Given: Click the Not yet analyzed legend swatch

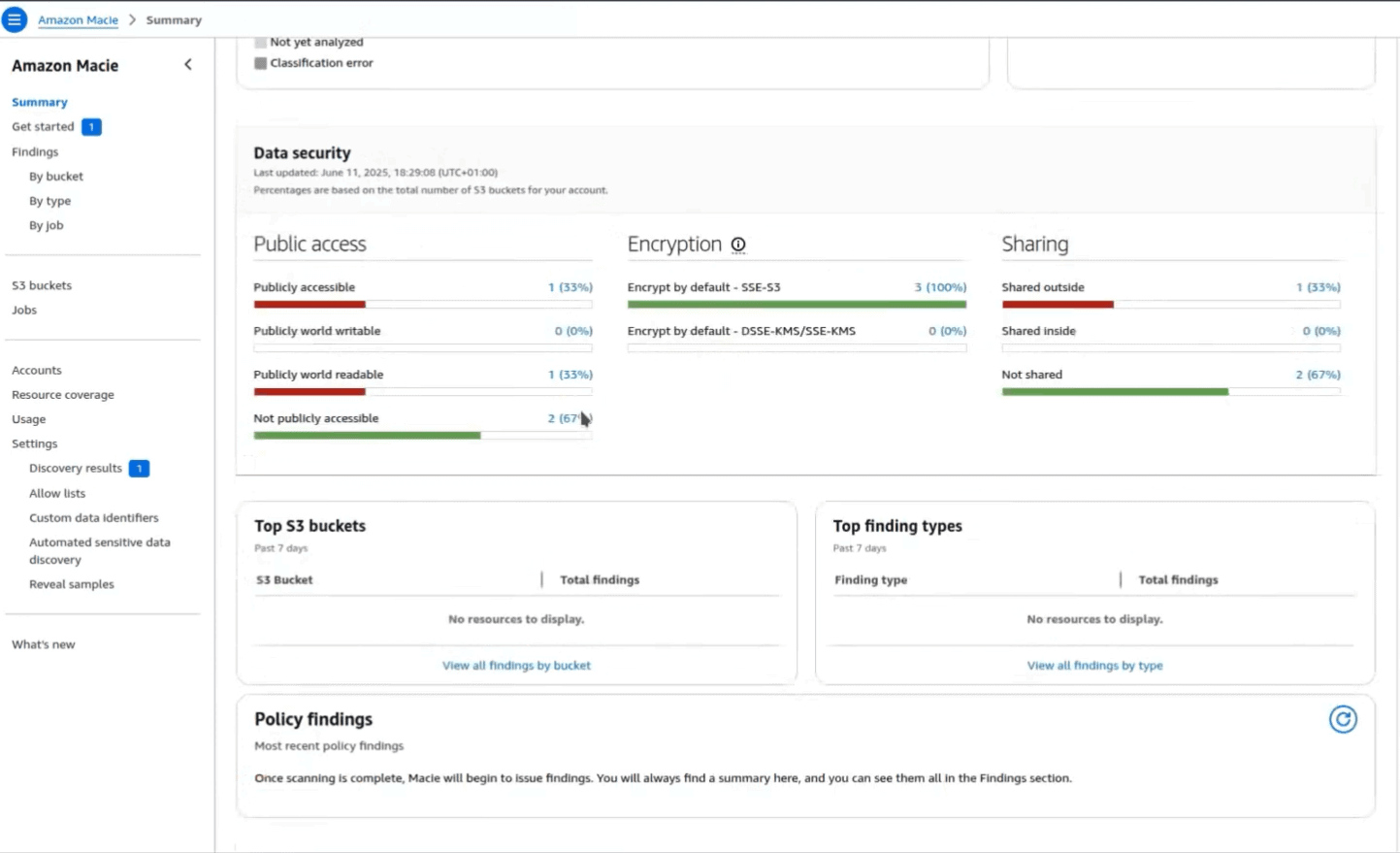Looking at the screenshot, I should (260, 43).
